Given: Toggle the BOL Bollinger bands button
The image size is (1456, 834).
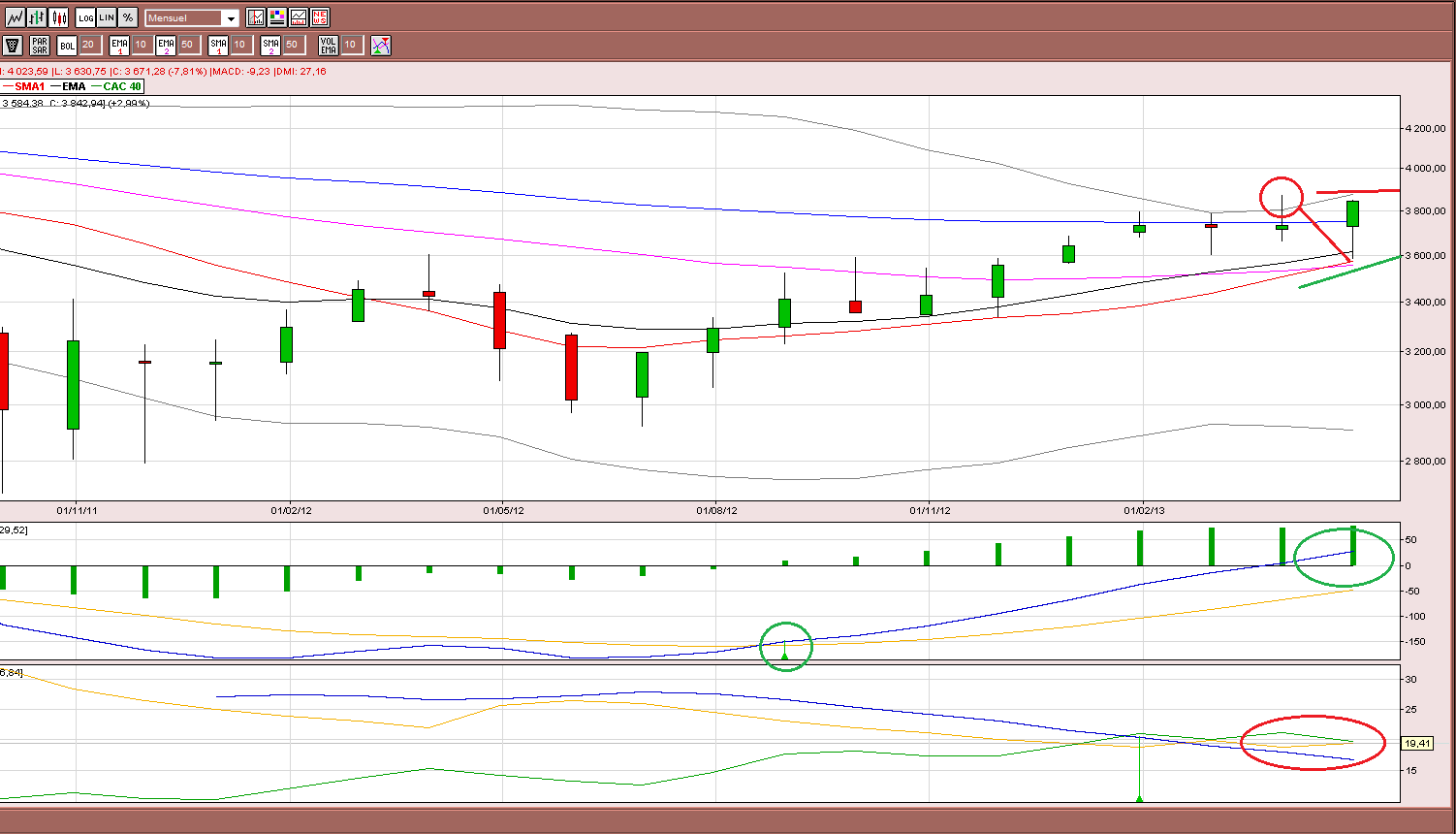Looking at the screenshot, I should coord(67,45).
